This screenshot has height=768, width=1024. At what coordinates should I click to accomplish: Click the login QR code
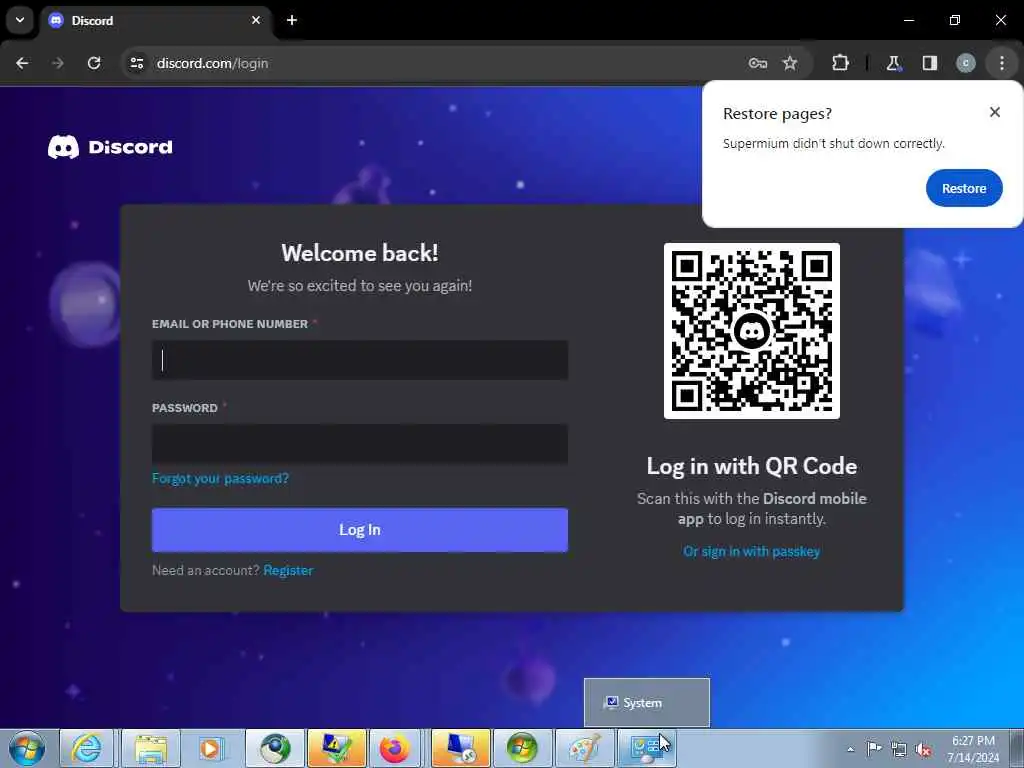752,331
